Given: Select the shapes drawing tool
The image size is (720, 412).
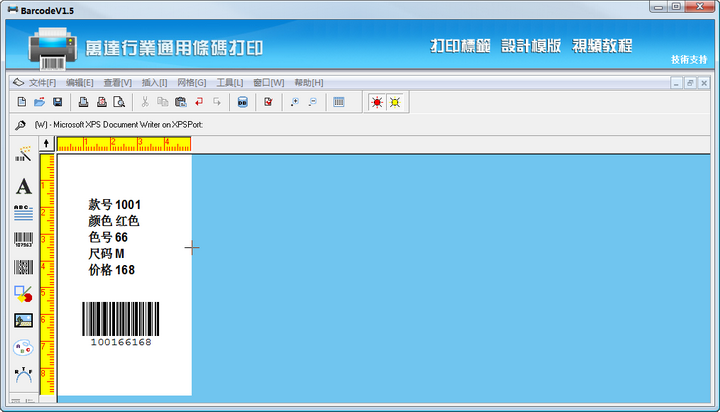Looking at the screenshot, I should click(23, 294).
